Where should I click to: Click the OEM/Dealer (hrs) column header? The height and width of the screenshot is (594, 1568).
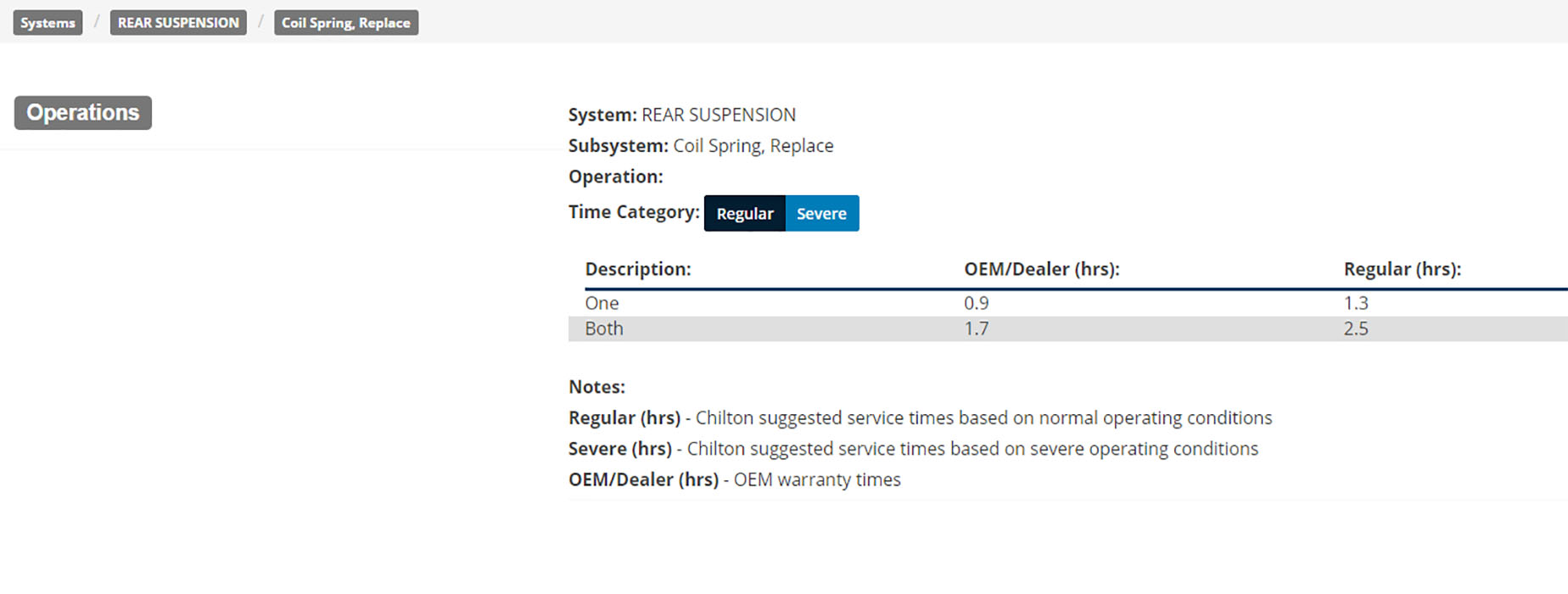tap(1042, 269)
